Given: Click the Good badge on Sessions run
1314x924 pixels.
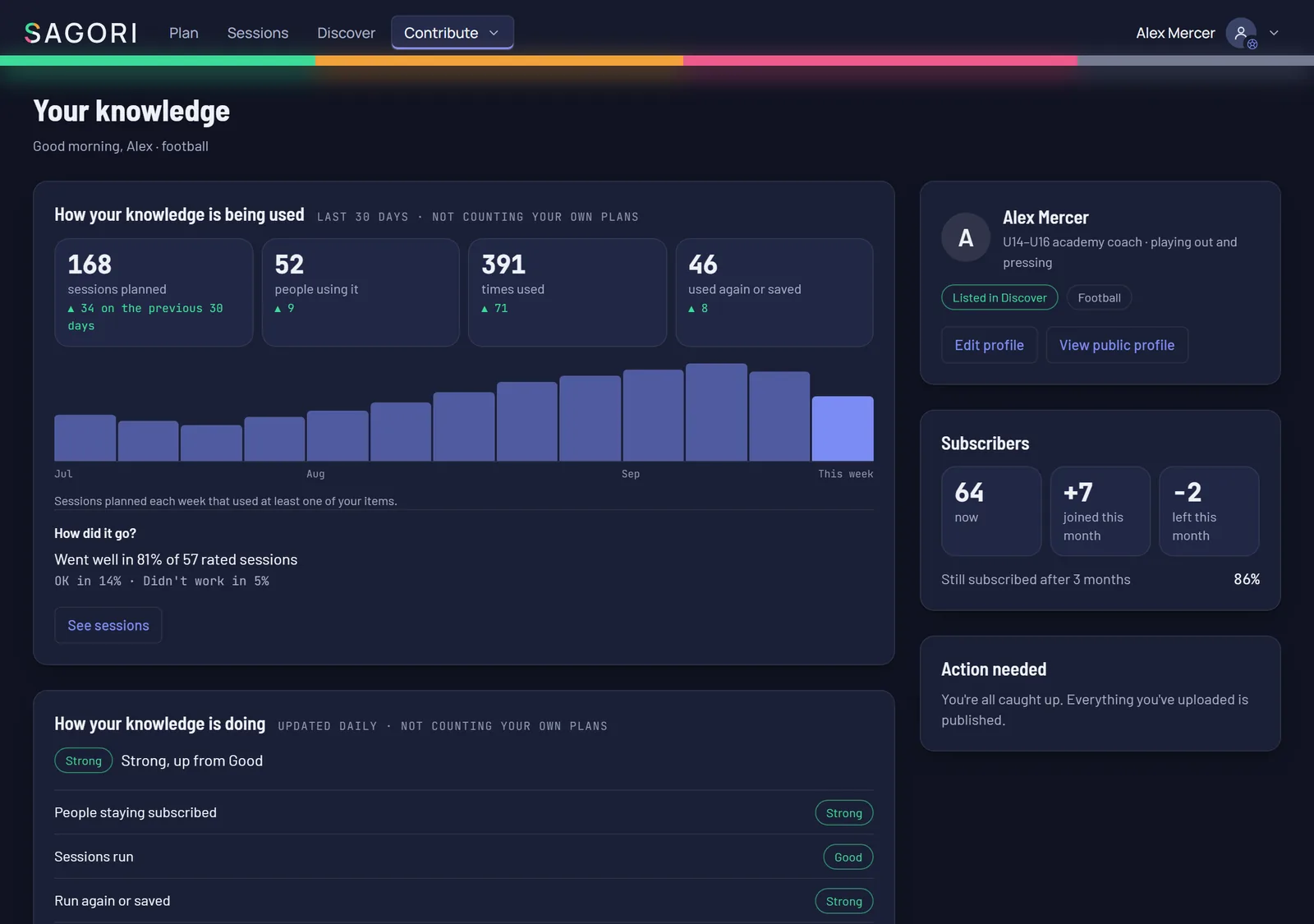Looking at the screenshot, I should 848,857.
